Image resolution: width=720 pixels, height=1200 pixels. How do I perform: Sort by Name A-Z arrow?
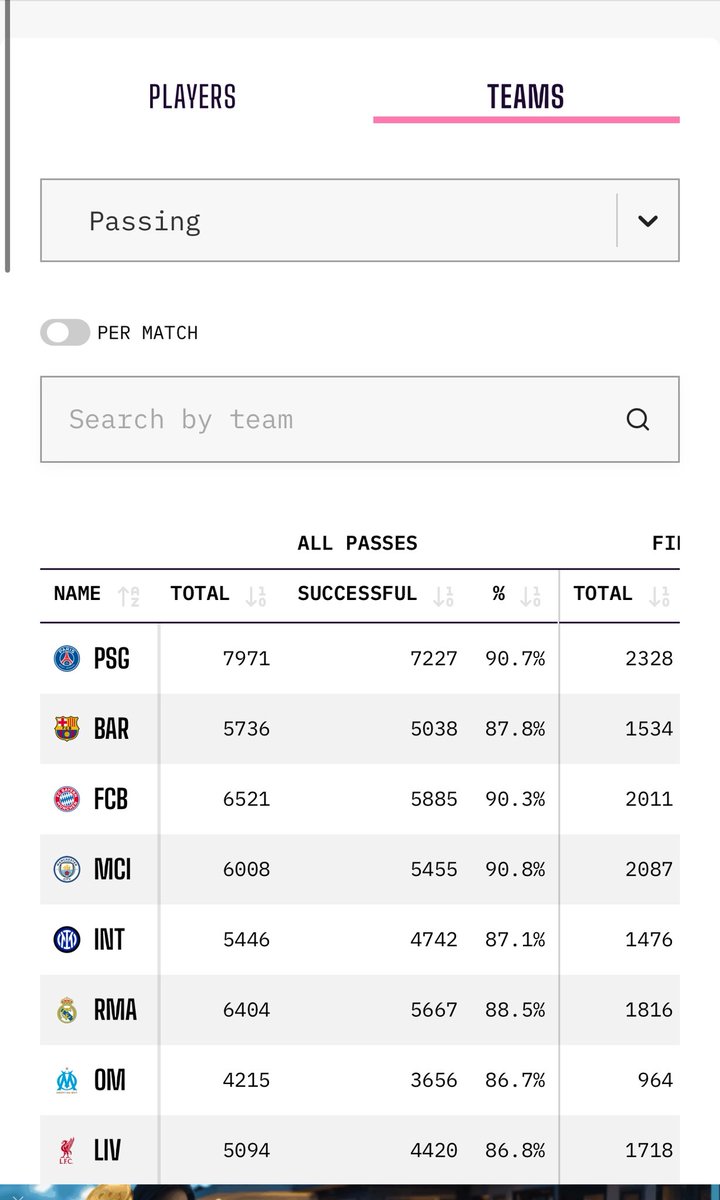pyautogui.click(x=128, y=596)
